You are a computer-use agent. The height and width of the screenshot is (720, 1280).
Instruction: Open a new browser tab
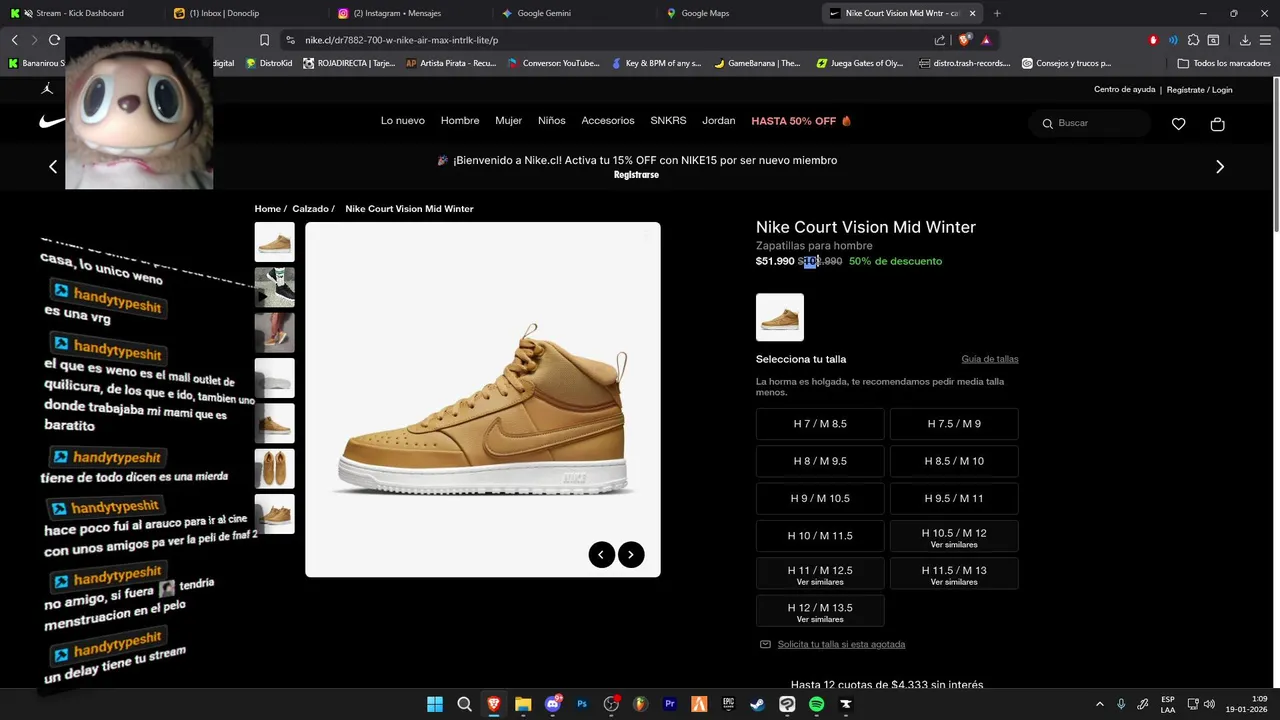coord(997,13)
